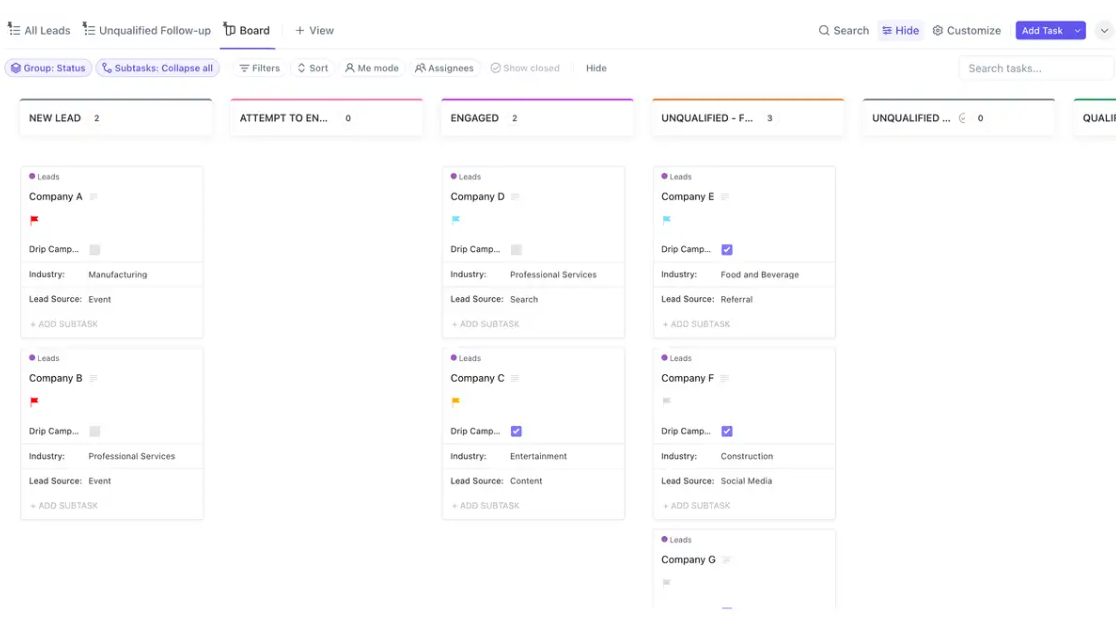Add subtask to Company D
1116x619 pixels.
point(485,324)
